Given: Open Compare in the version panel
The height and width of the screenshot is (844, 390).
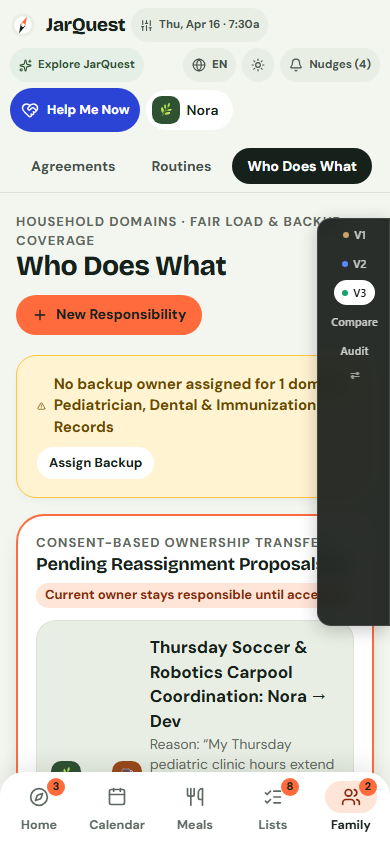Looking at the screenshot, I should [354, 322].
